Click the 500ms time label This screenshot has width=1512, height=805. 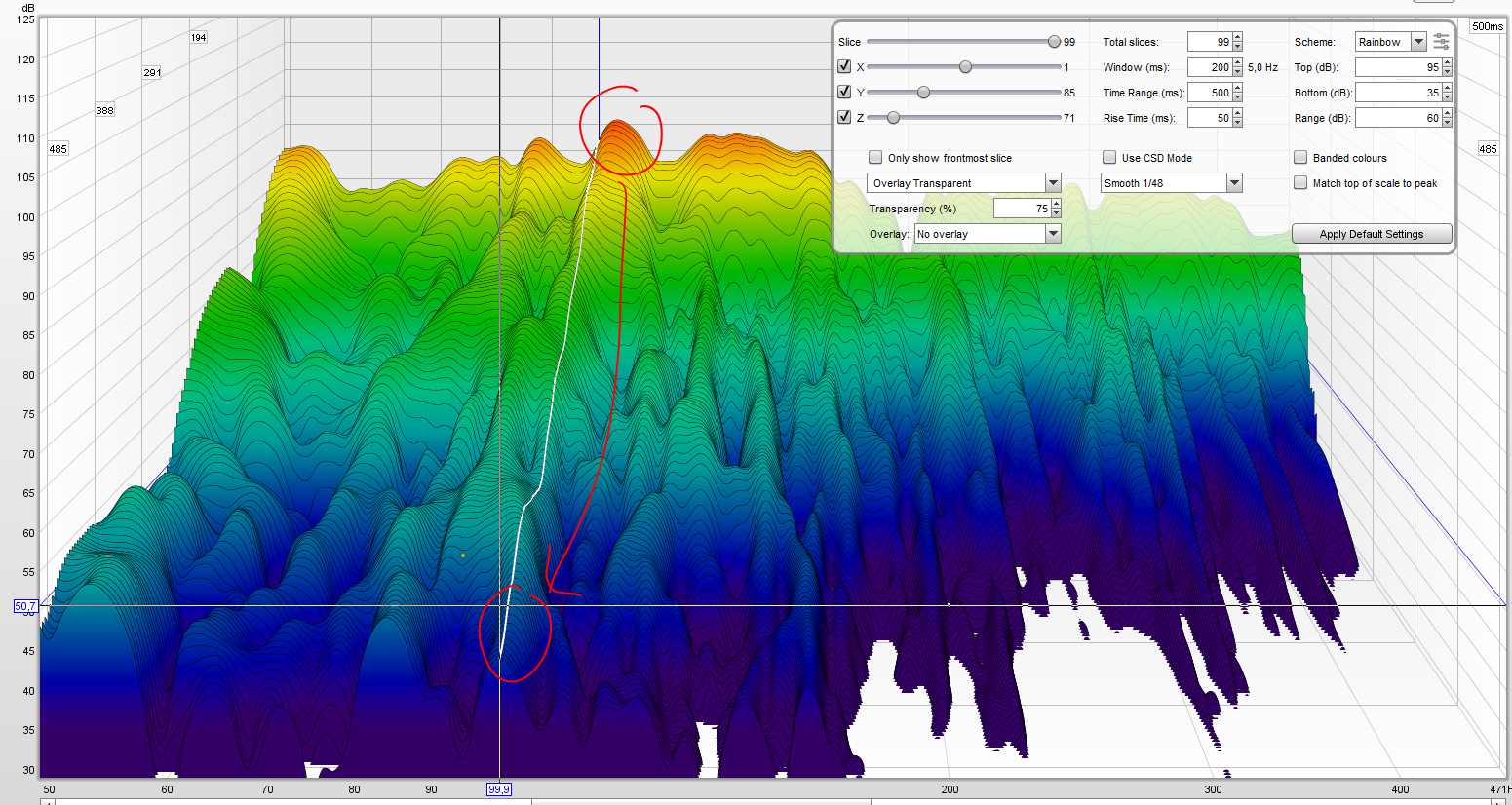click(1488, 26)
